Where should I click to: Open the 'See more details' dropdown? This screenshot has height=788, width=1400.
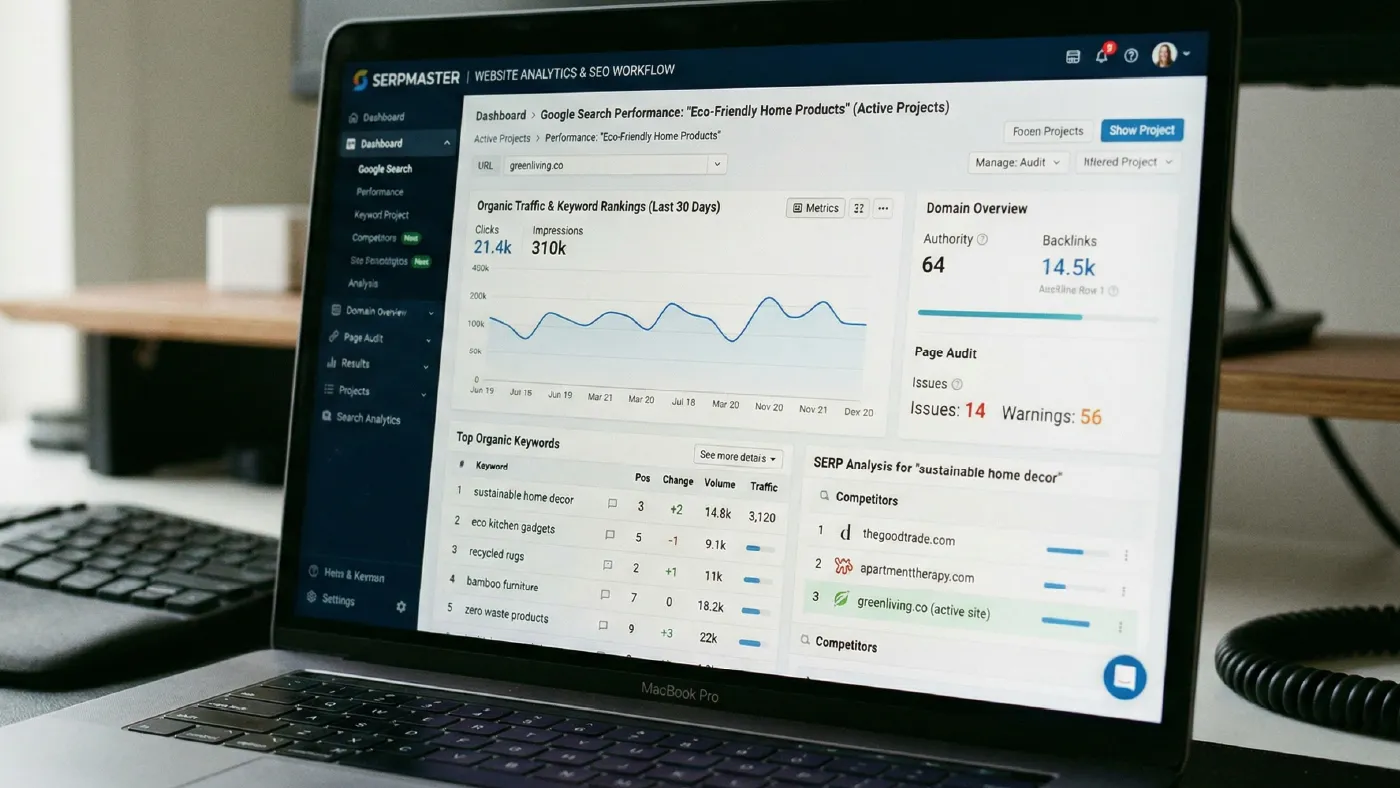(x=738, y=456)
